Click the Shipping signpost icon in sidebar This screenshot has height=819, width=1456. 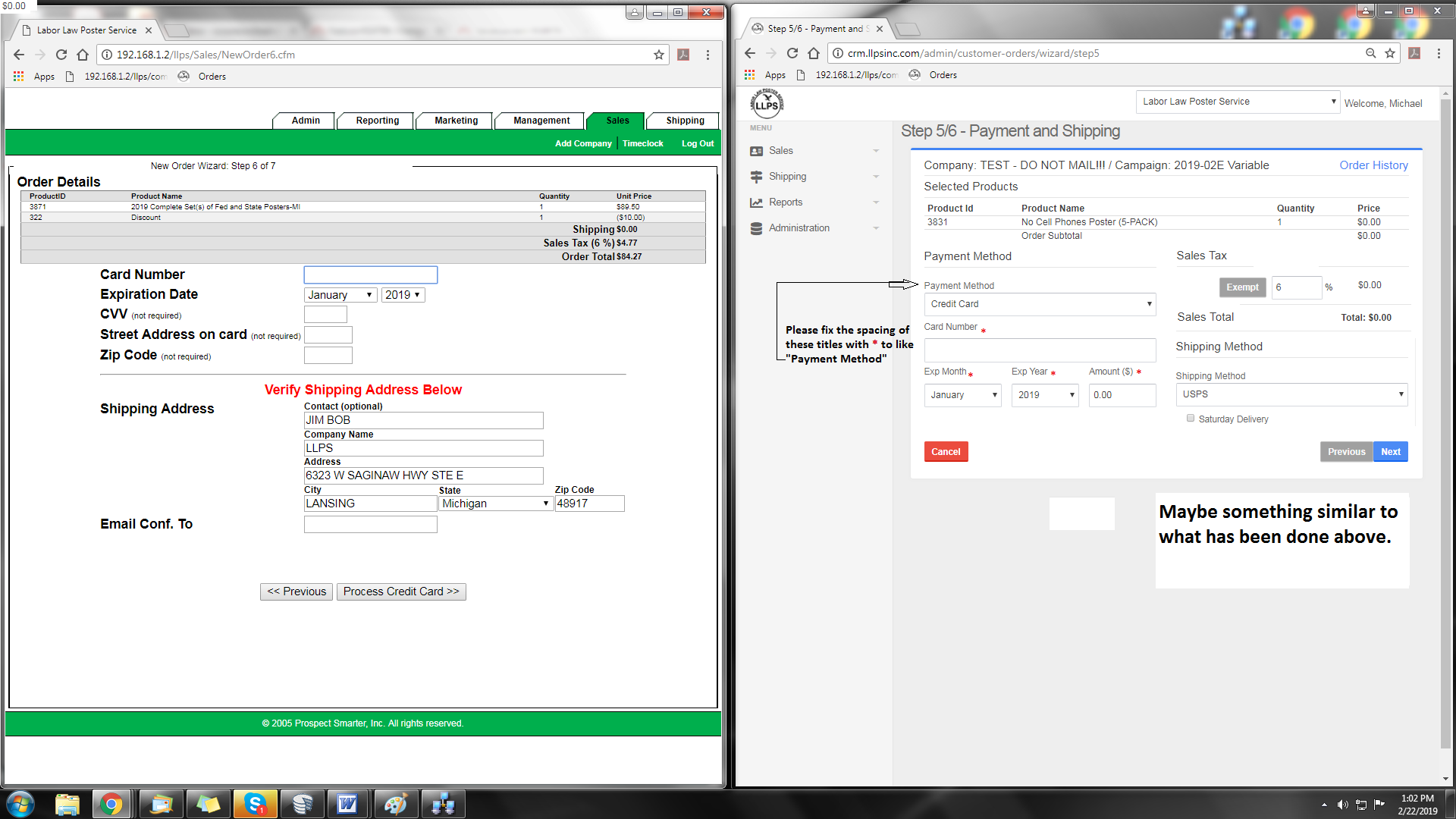click(756, 177)
